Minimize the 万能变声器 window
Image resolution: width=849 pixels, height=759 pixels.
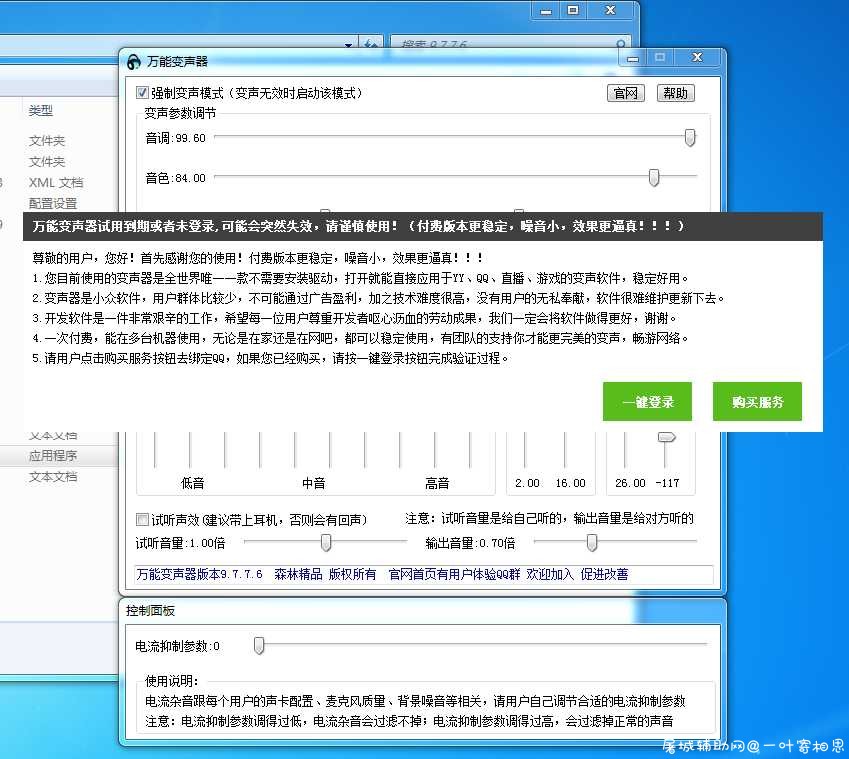[632, 58]
